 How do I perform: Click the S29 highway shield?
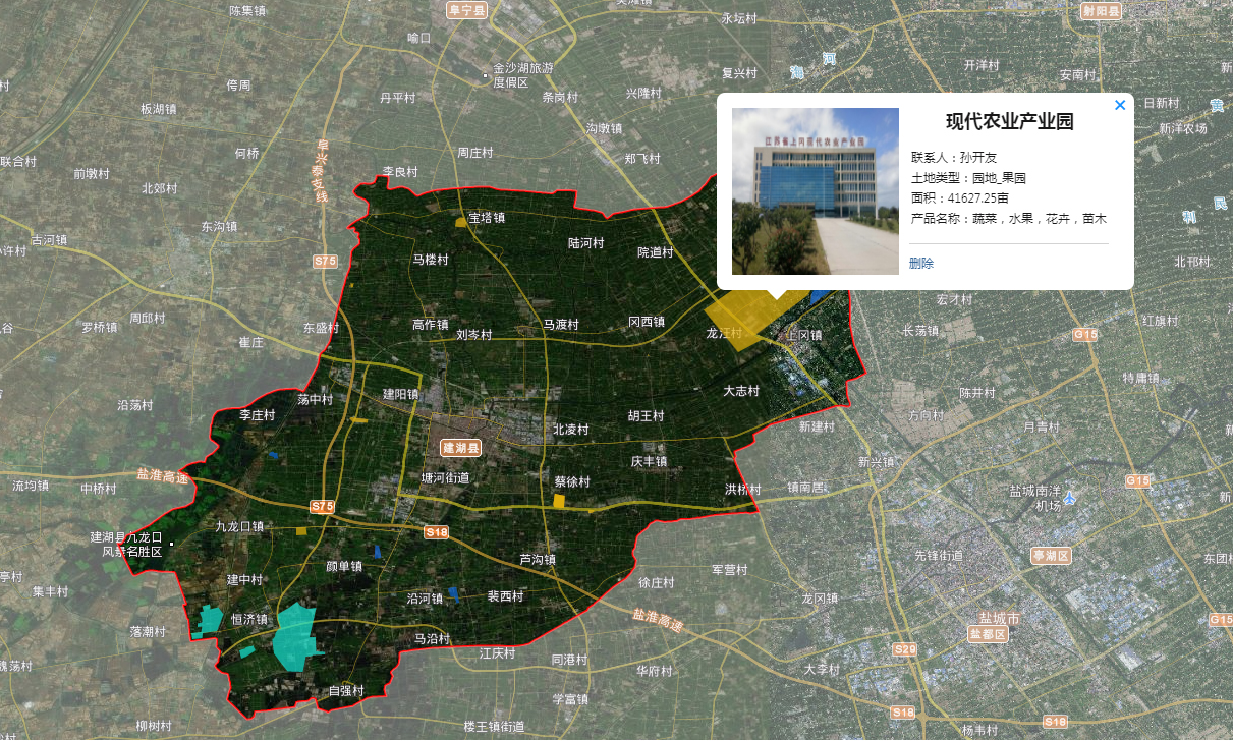coord(904,650)
